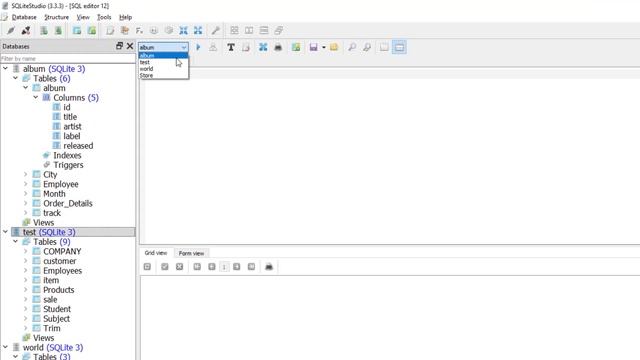Select the track table in tree
640x360 pixels.
tap(52, 213)
